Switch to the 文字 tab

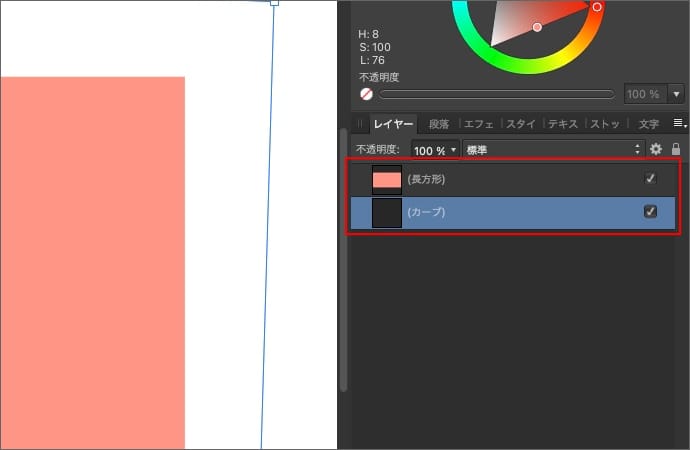coord(648,124)
